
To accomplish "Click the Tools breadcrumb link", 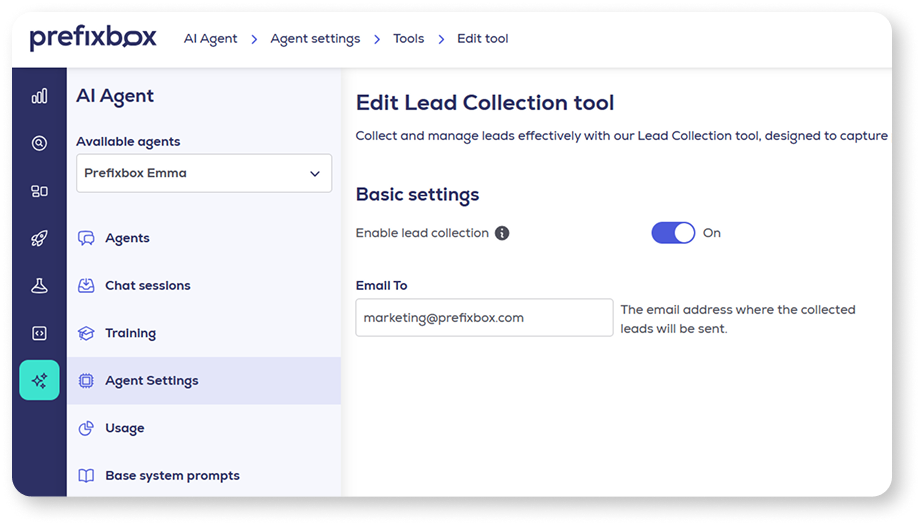I will pyautogui.click(x=408, y=39).
